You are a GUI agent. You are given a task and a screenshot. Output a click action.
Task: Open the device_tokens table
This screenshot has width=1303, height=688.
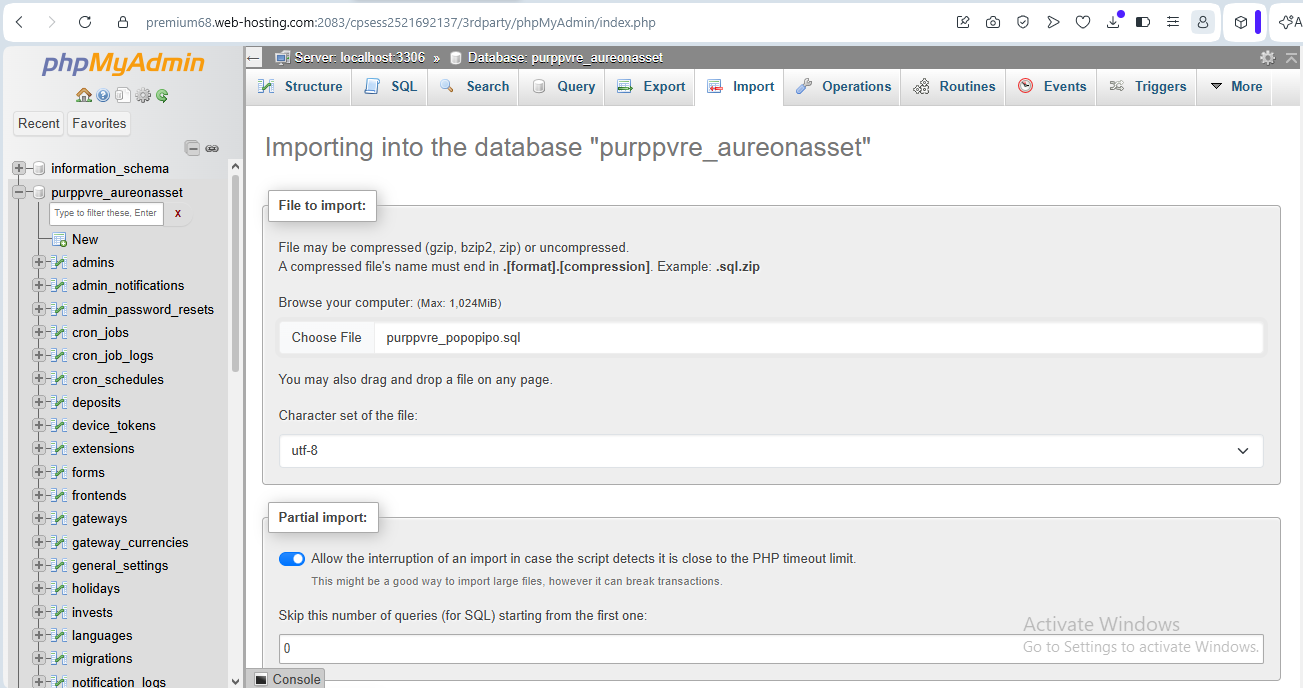[114, 425]
